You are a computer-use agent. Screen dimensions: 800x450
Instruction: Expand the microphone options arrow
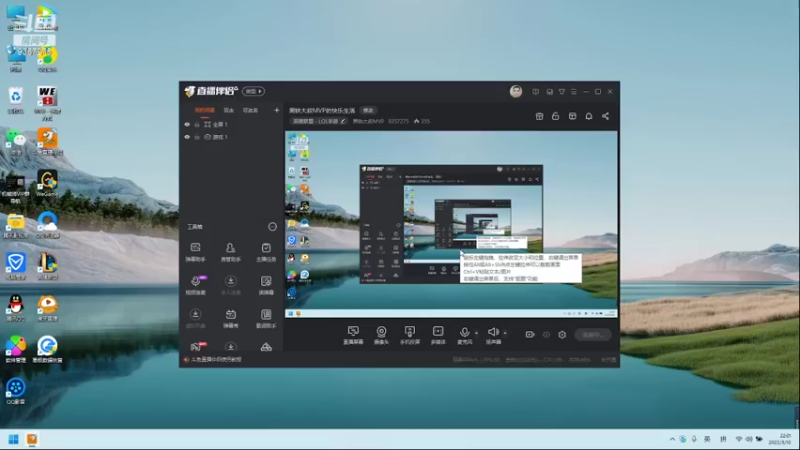(x=477, y=333)
